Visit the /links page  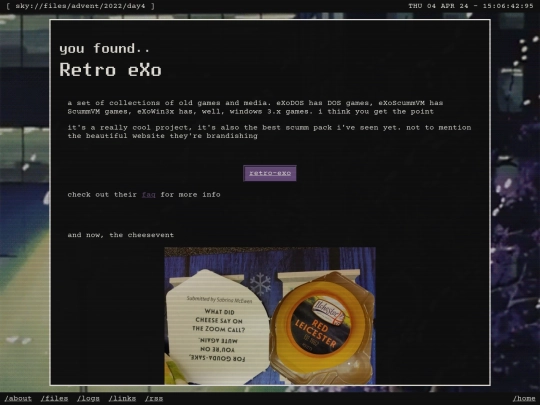point(122,398)
